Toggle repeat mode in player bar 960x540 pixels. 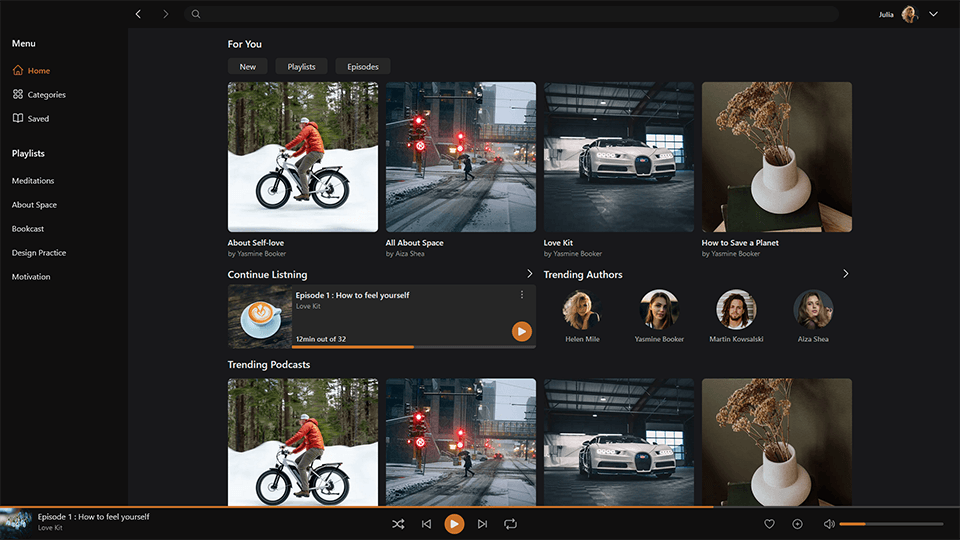point(510,524)
